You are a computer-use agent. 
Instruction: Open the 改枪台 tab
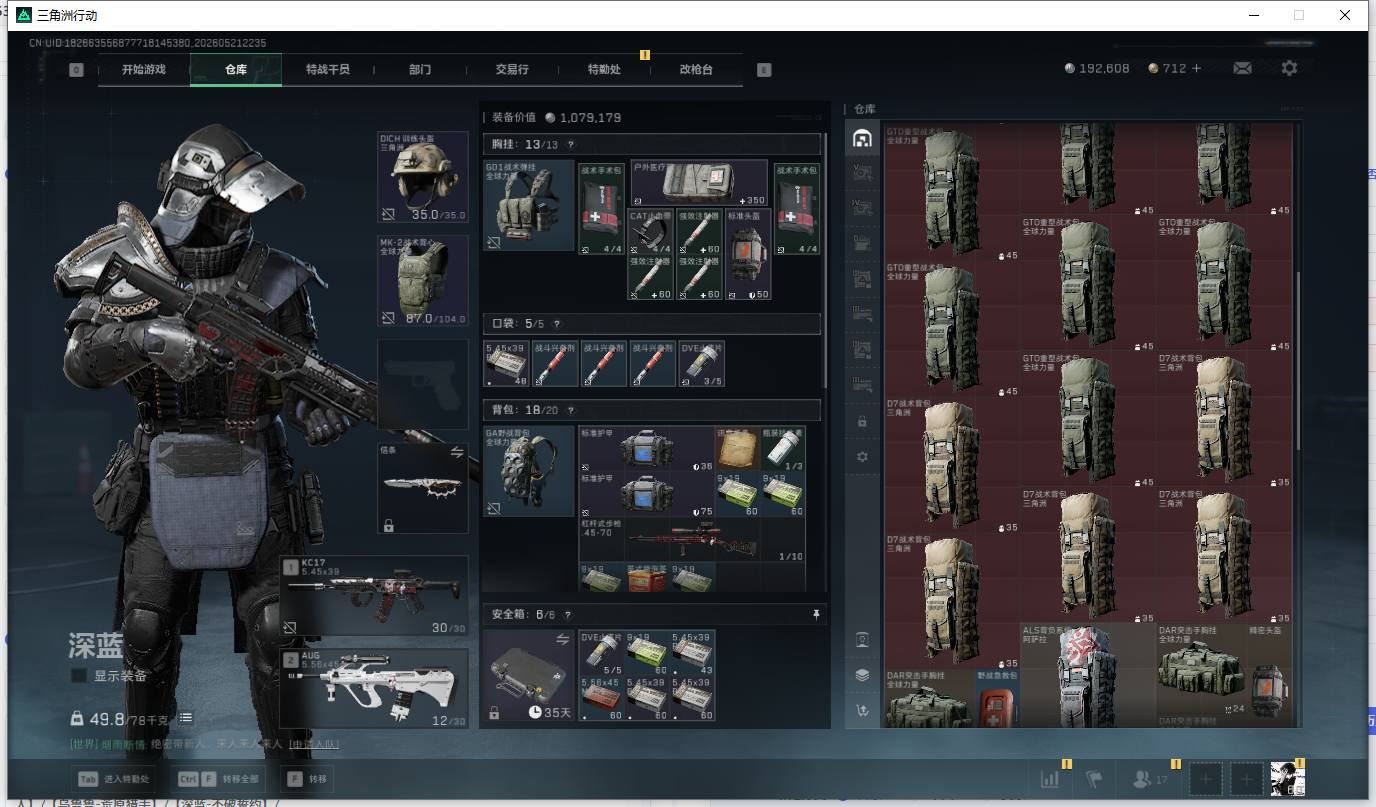pyautogui.click(x=696, y=69)
